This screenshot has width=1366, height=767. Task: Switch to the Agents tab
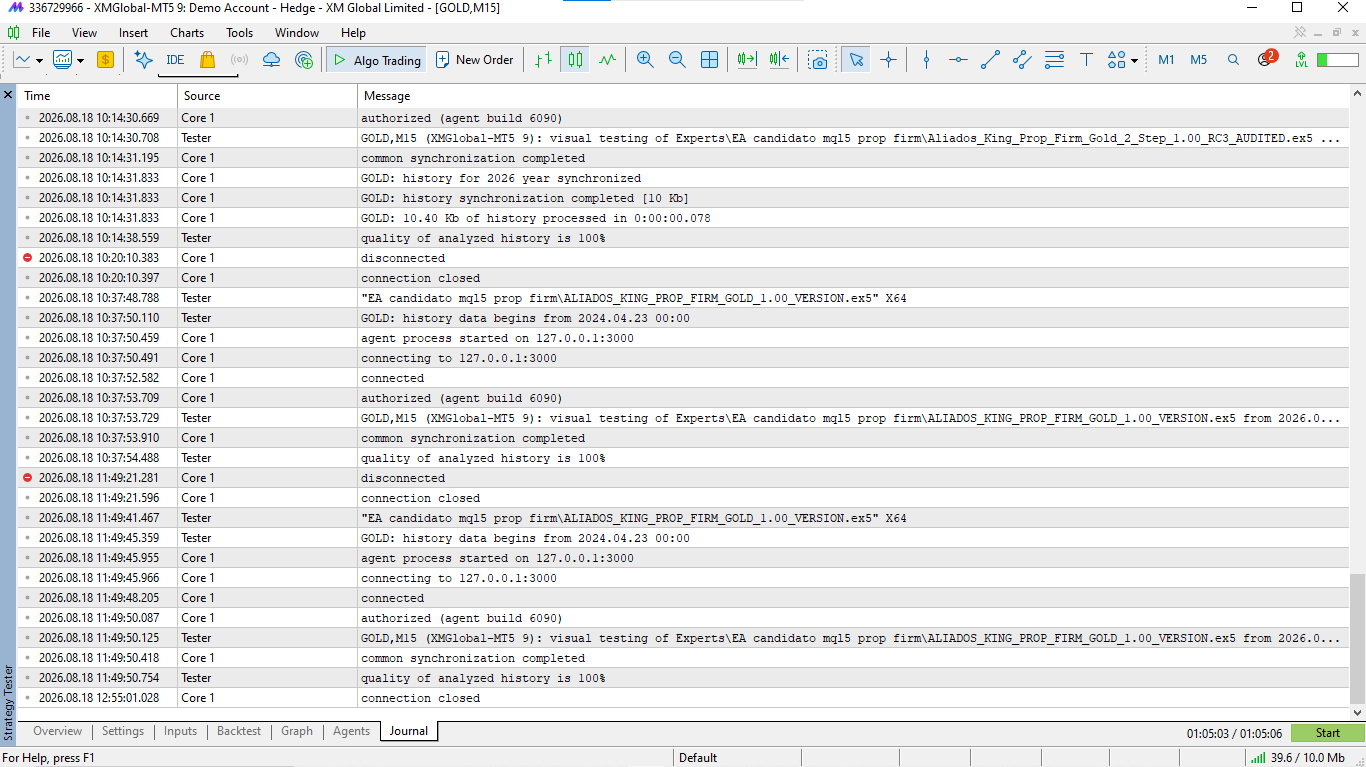(x=352, y=731)
